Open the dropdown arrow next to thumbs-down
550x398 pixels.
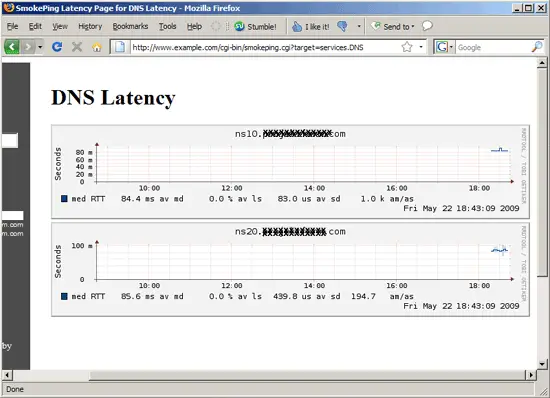point(359,26)
